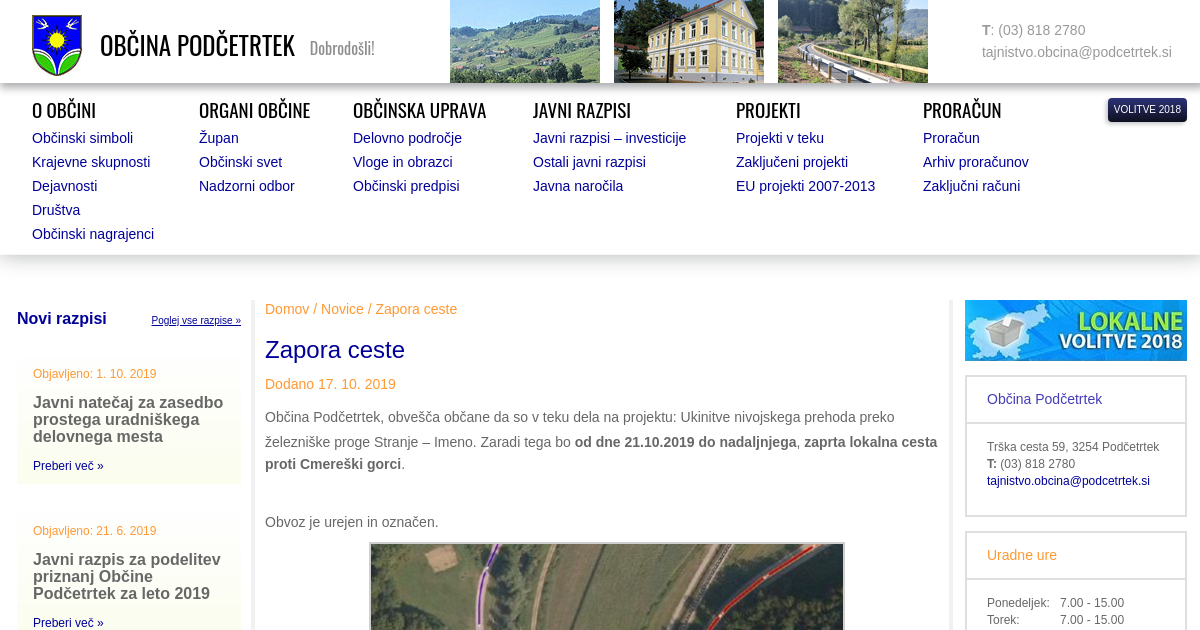
Task: Navigate to Novice breadcrumb
Action: (x=342, y=309)
